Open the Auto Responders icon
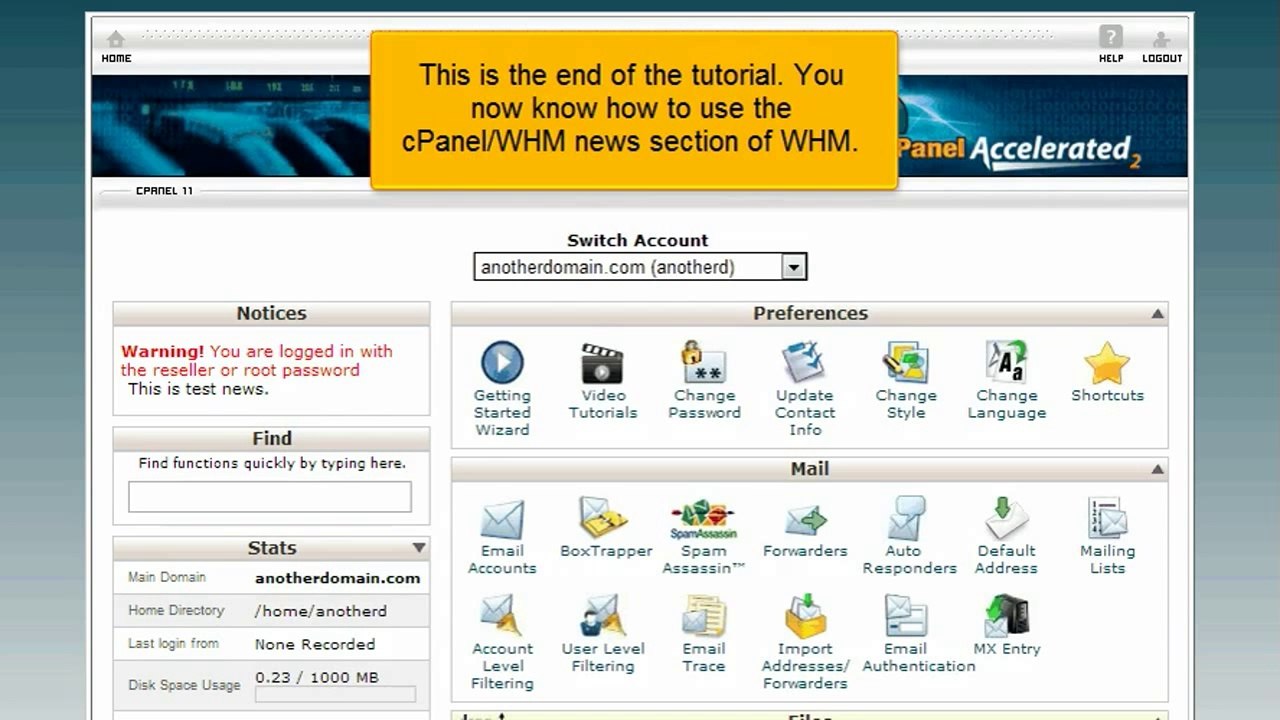This screenshot has width=1280, height=720. [906, 519]
